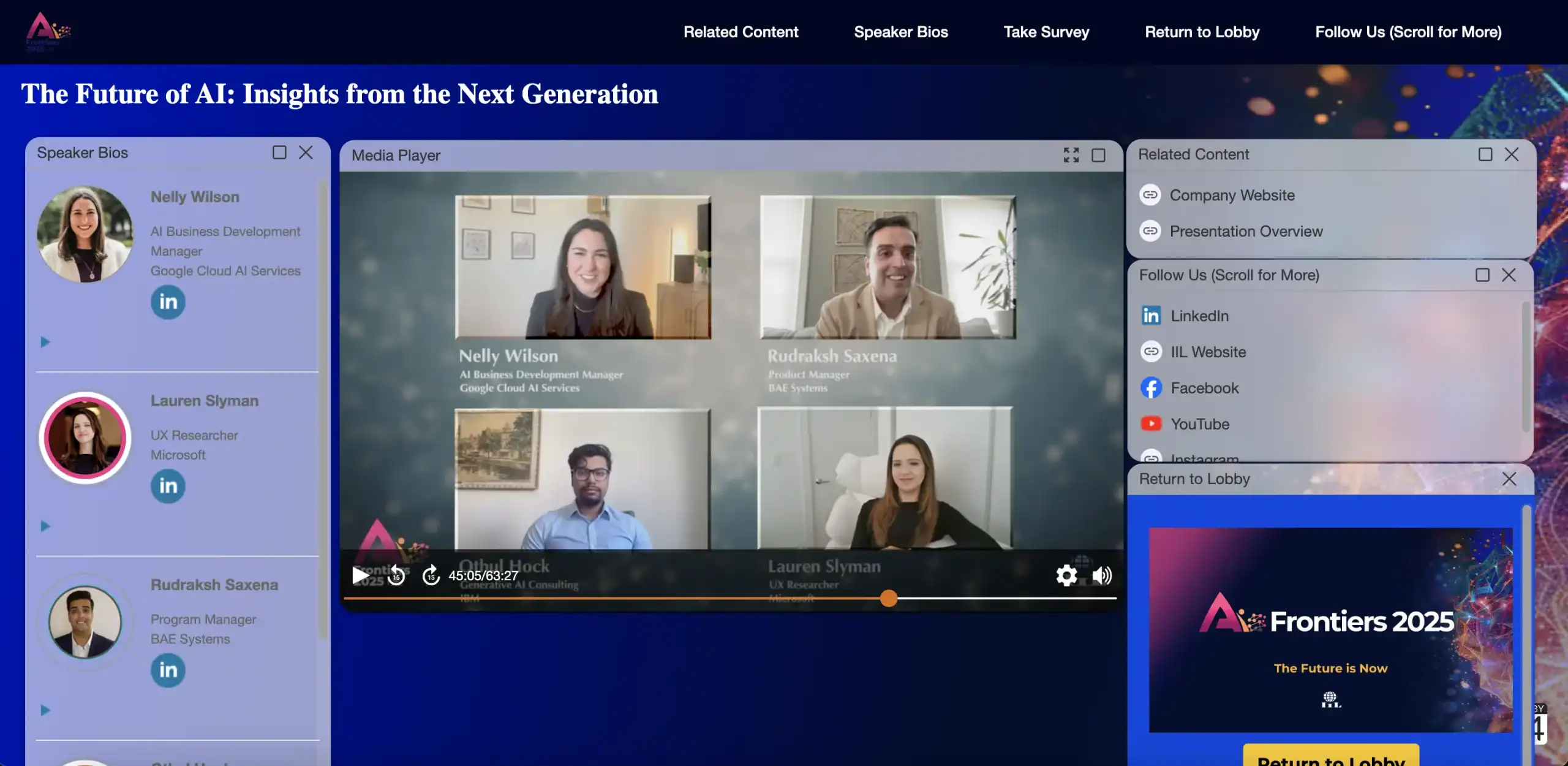Click the Presentation Overview link icon
Screen dimensions: 1568x766
[1150, 231]
